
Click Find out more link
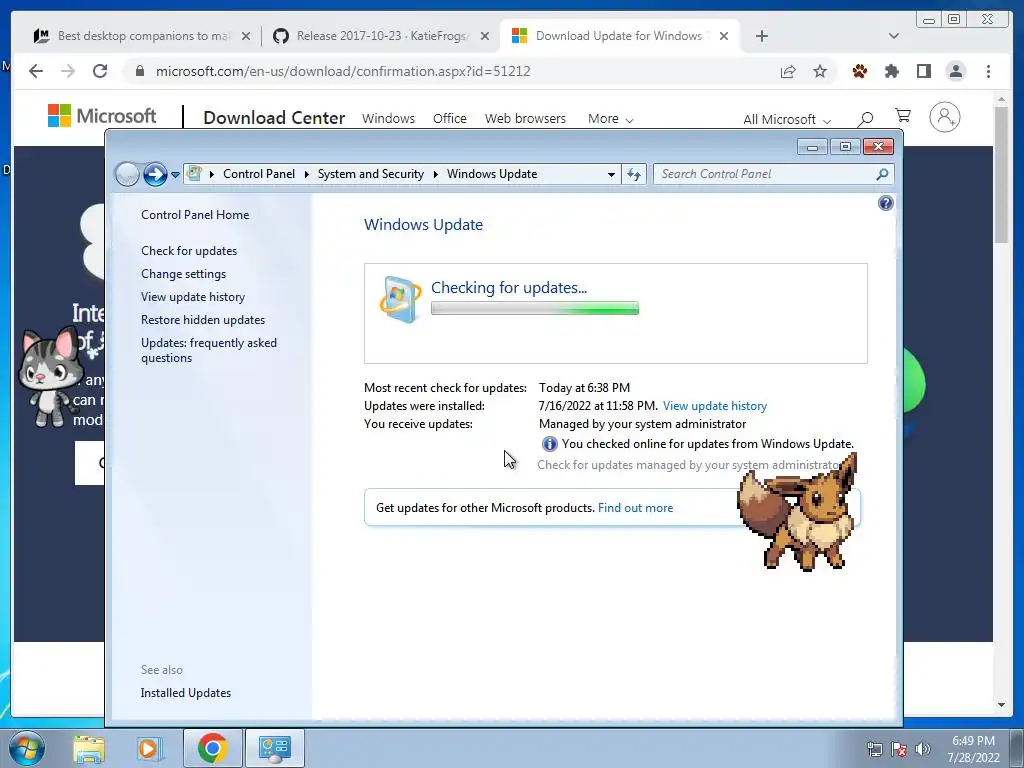tap(635, 508)
